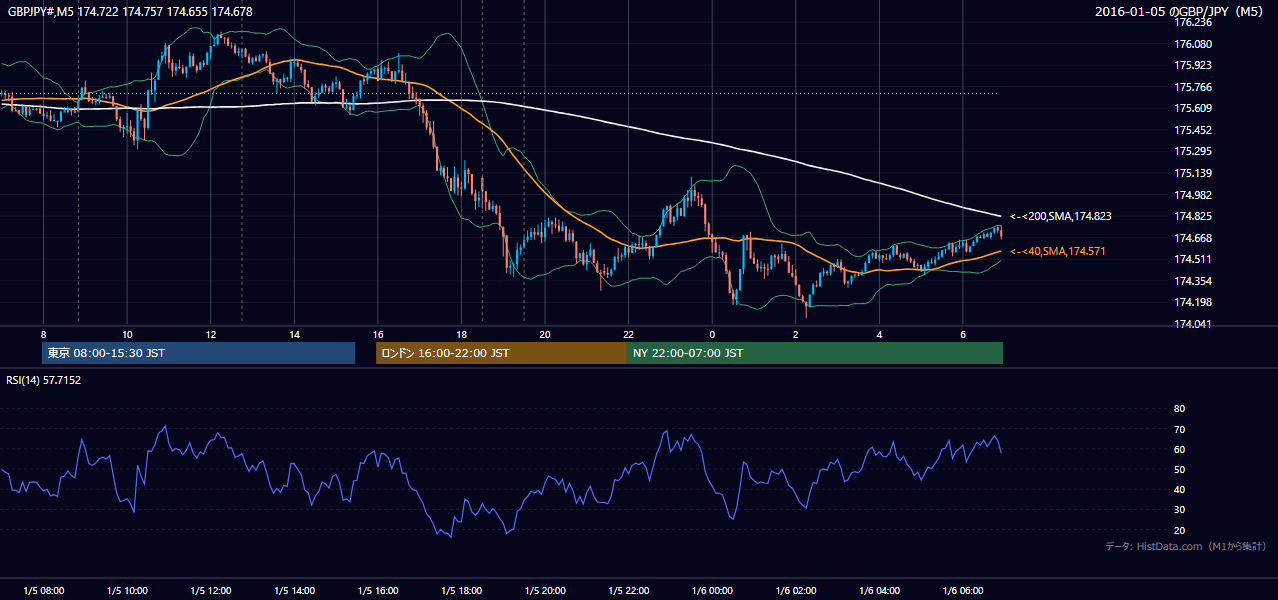Click price axis value 175.452
The width and height of the screenshot is (1278, 600).
click(1193, 130)
